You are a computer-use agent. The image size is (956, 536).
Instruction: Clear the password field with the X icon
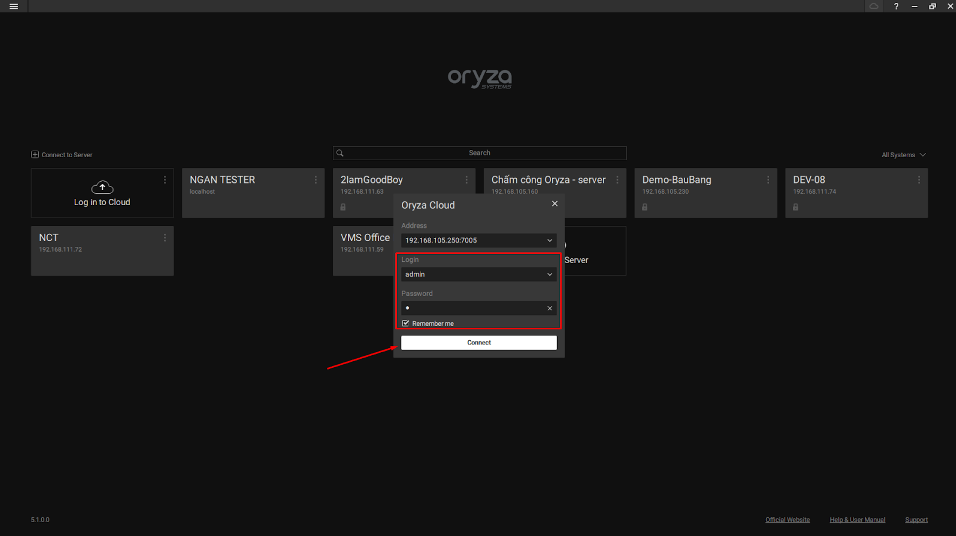coord(549,309)
